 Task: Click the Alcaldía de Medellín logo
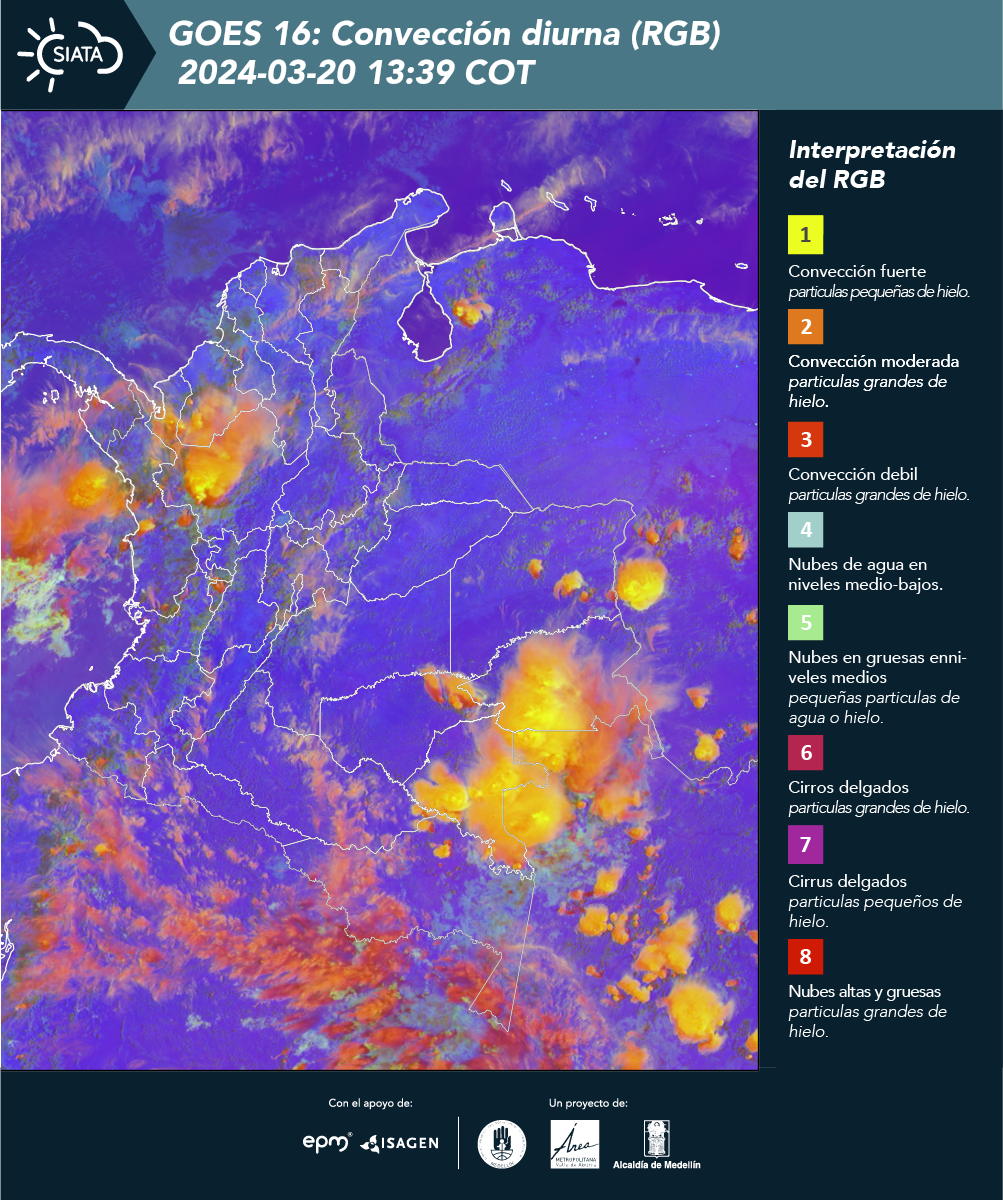tap(657, 1145)
